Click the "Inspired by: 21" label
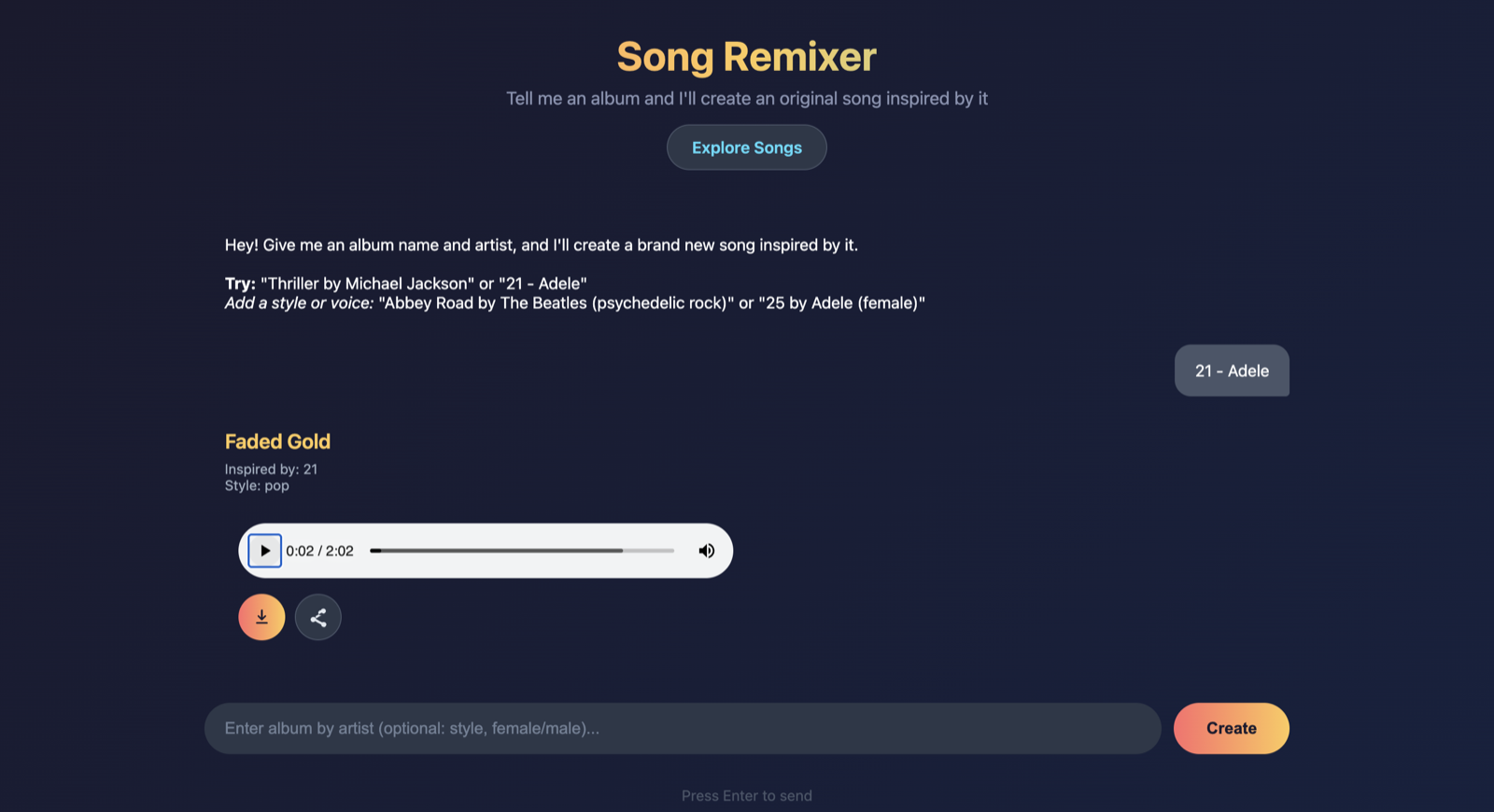Screen dimensions: 1494x812 click(271, 469)
